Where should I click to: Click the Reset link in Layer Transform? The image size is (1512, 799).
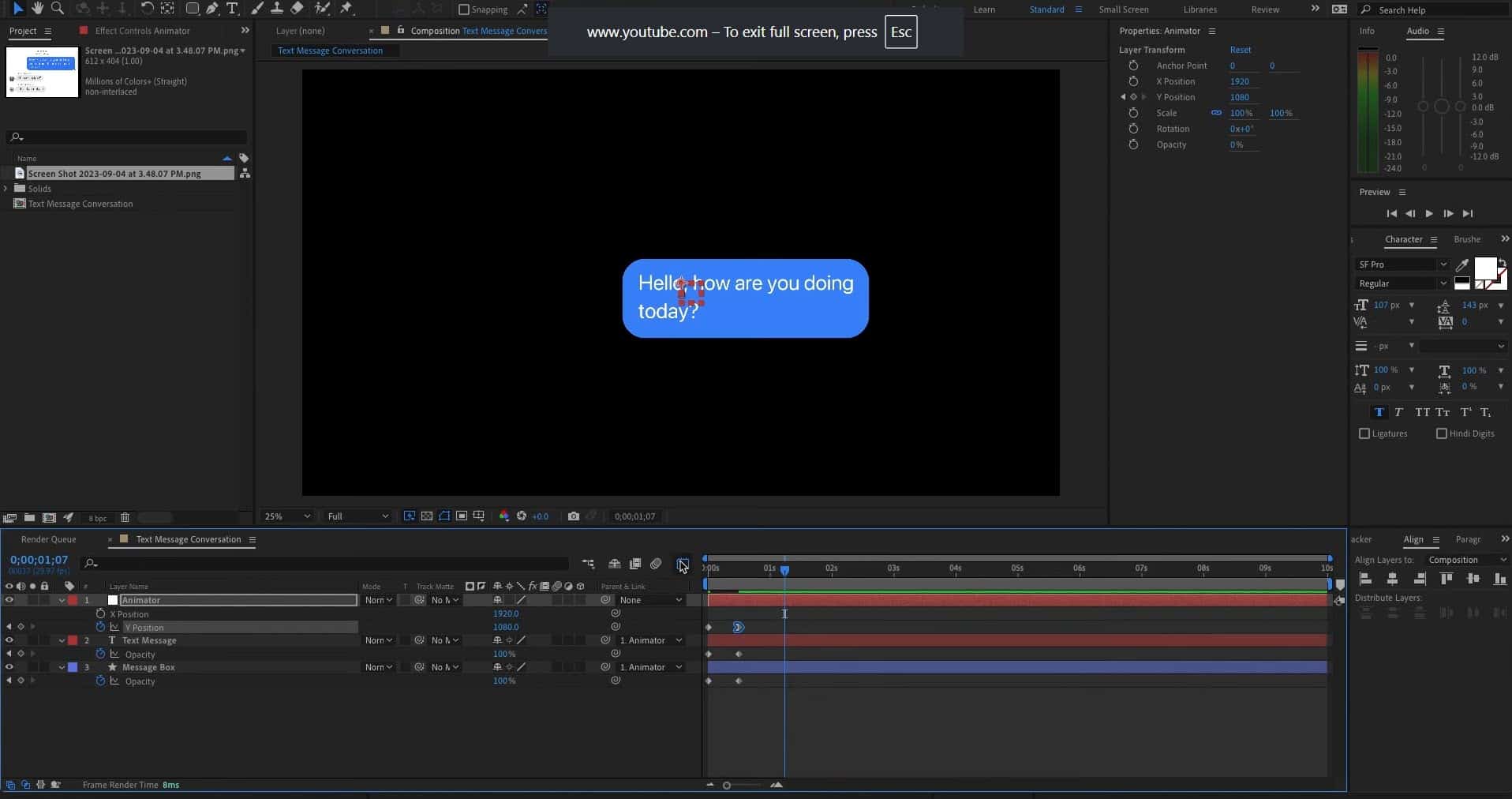click(x=1239, y=49)
